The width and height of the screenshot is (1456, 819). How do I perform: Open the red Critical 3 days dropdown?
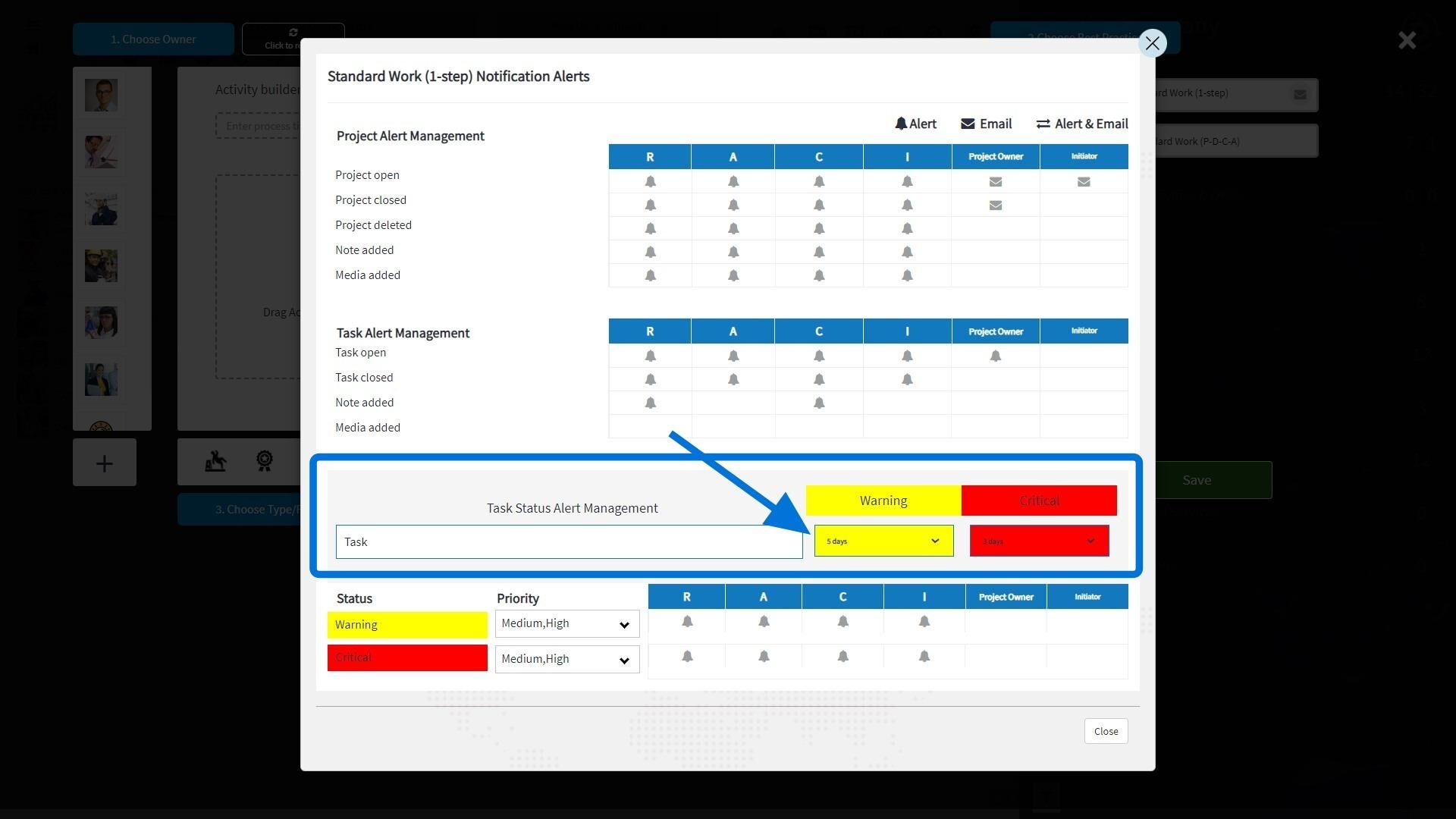1039,541
